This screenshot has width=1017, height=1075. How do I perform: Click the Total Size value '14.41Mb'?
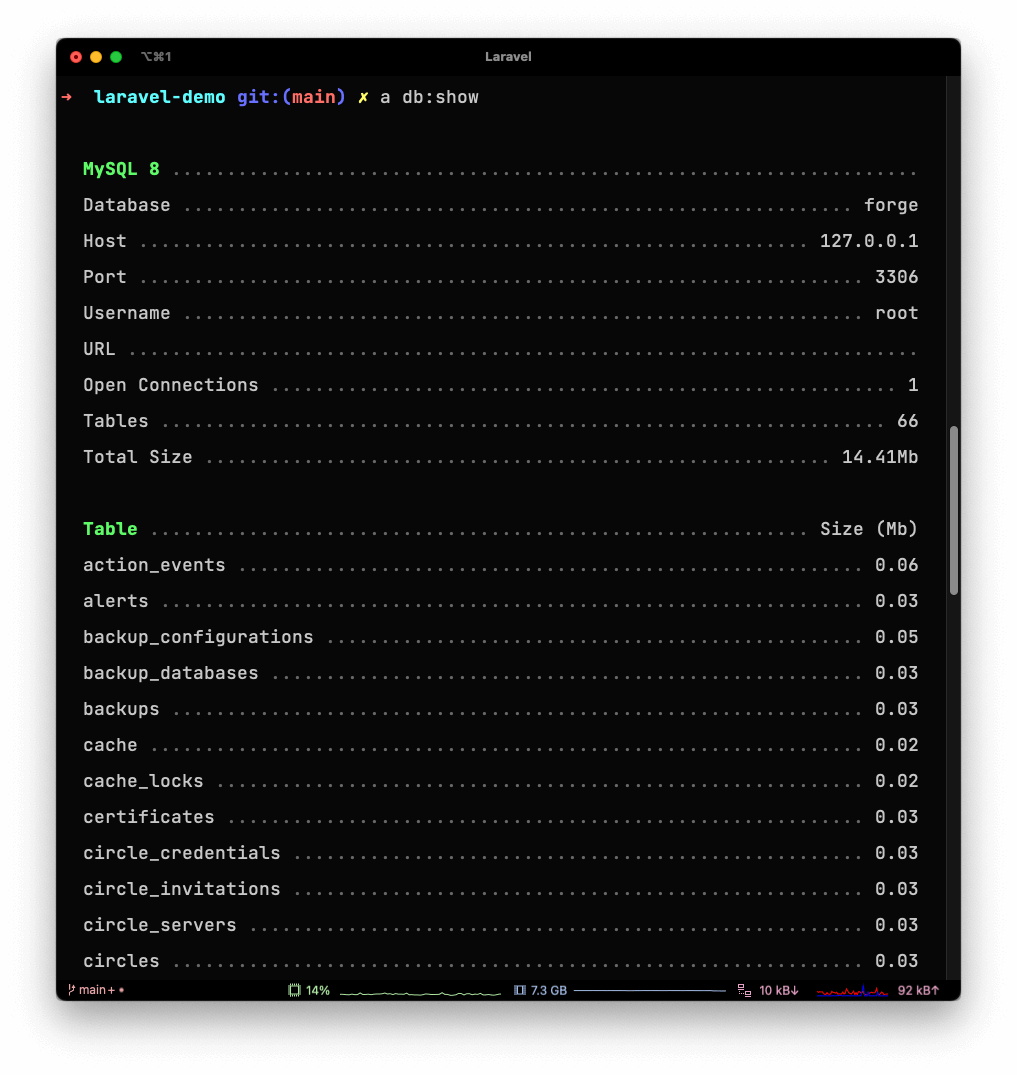(880, 457)
